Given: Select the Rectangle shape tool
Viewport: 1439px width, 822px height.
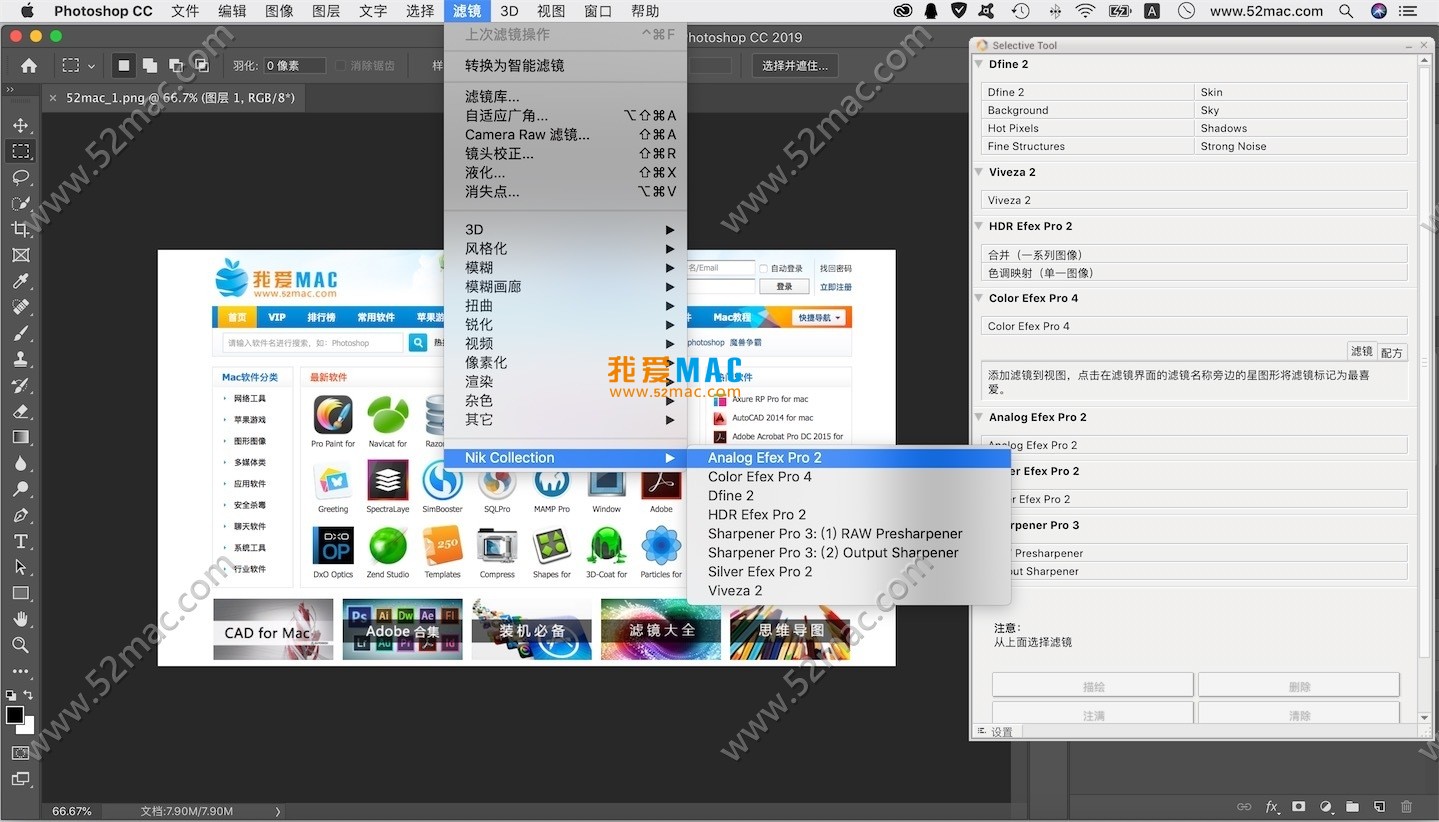Looking at the screenshot, I should point(20,593).
